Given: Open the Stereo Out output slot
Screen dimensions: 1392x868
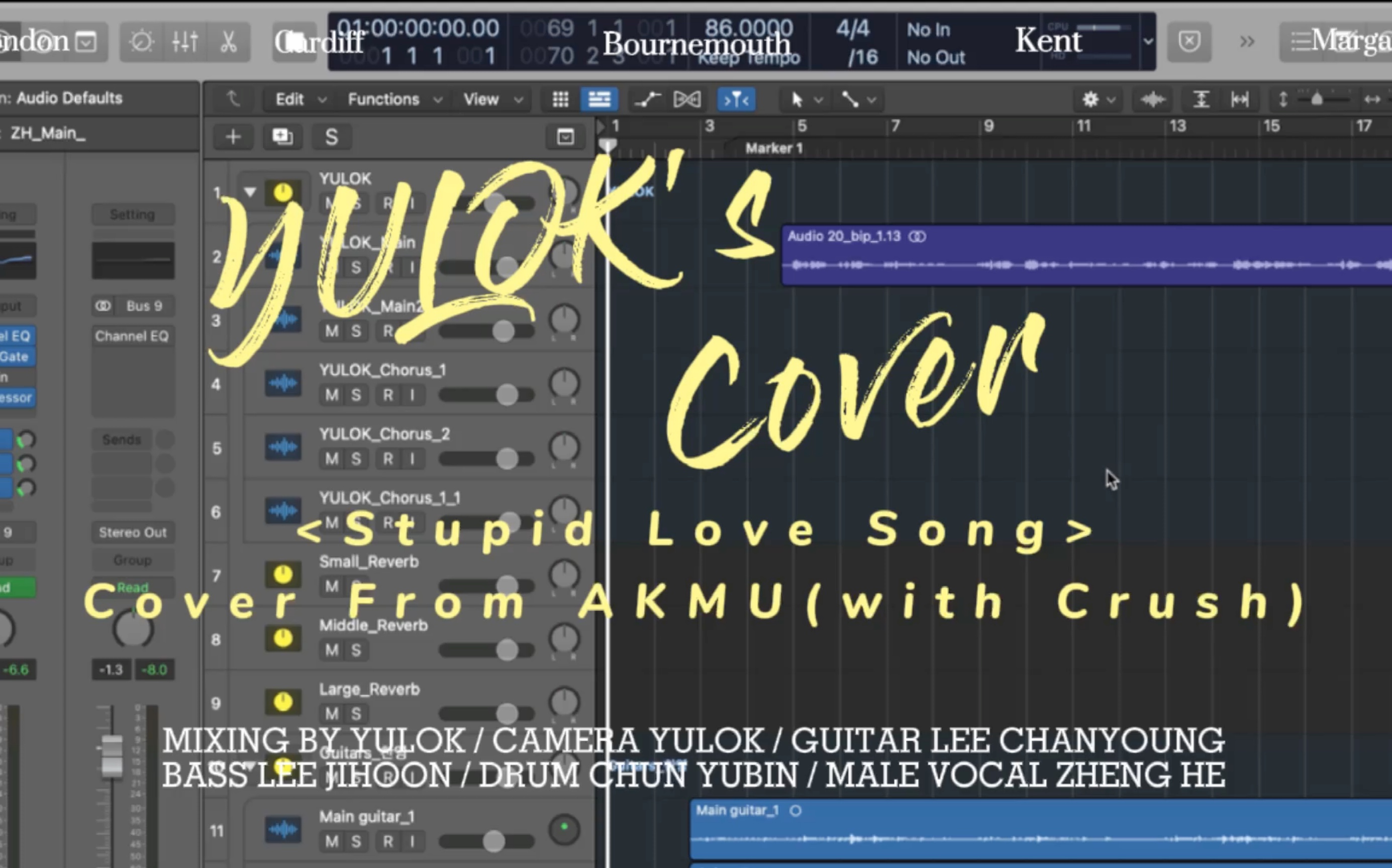Looking at the screenshot, I should (x=133, y=532).
